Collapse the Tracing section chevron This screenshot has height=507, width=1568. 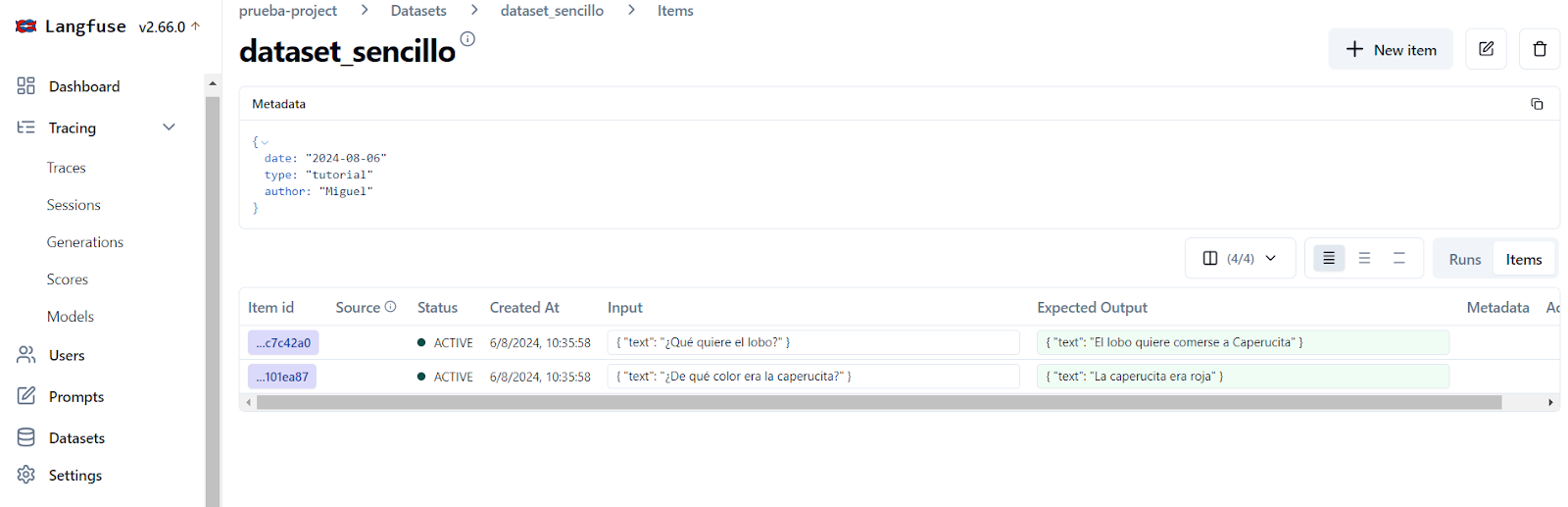pos(169,127)
